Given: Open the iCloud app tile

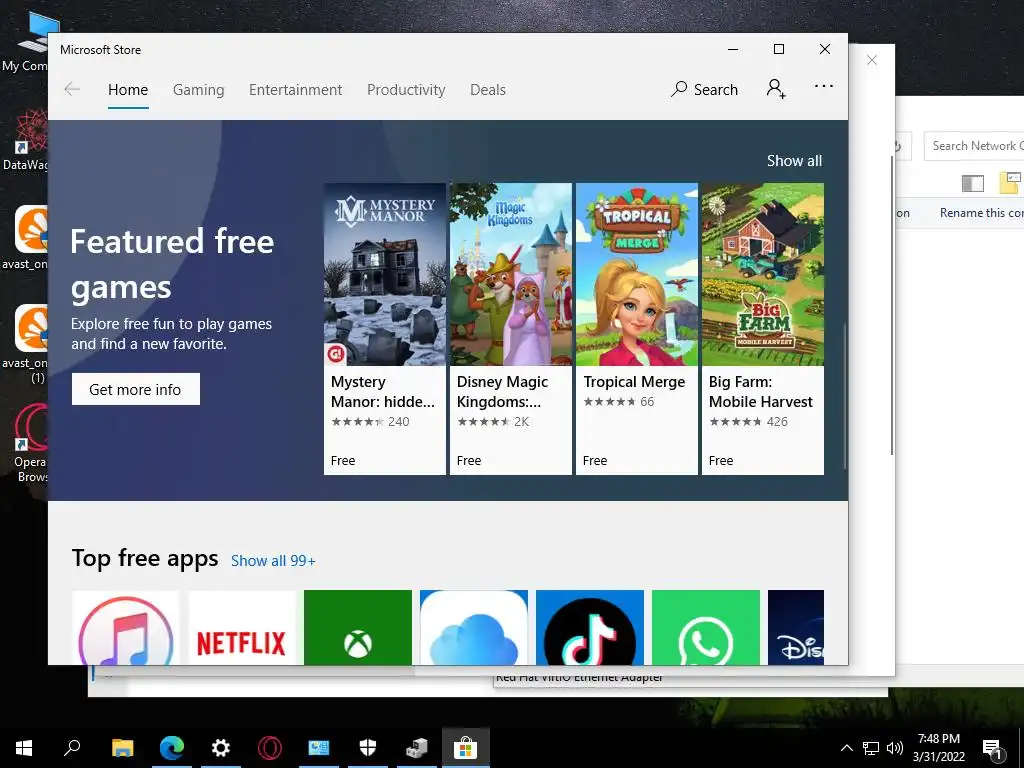Looking at the screenshot, I should (x=473, y=628).
